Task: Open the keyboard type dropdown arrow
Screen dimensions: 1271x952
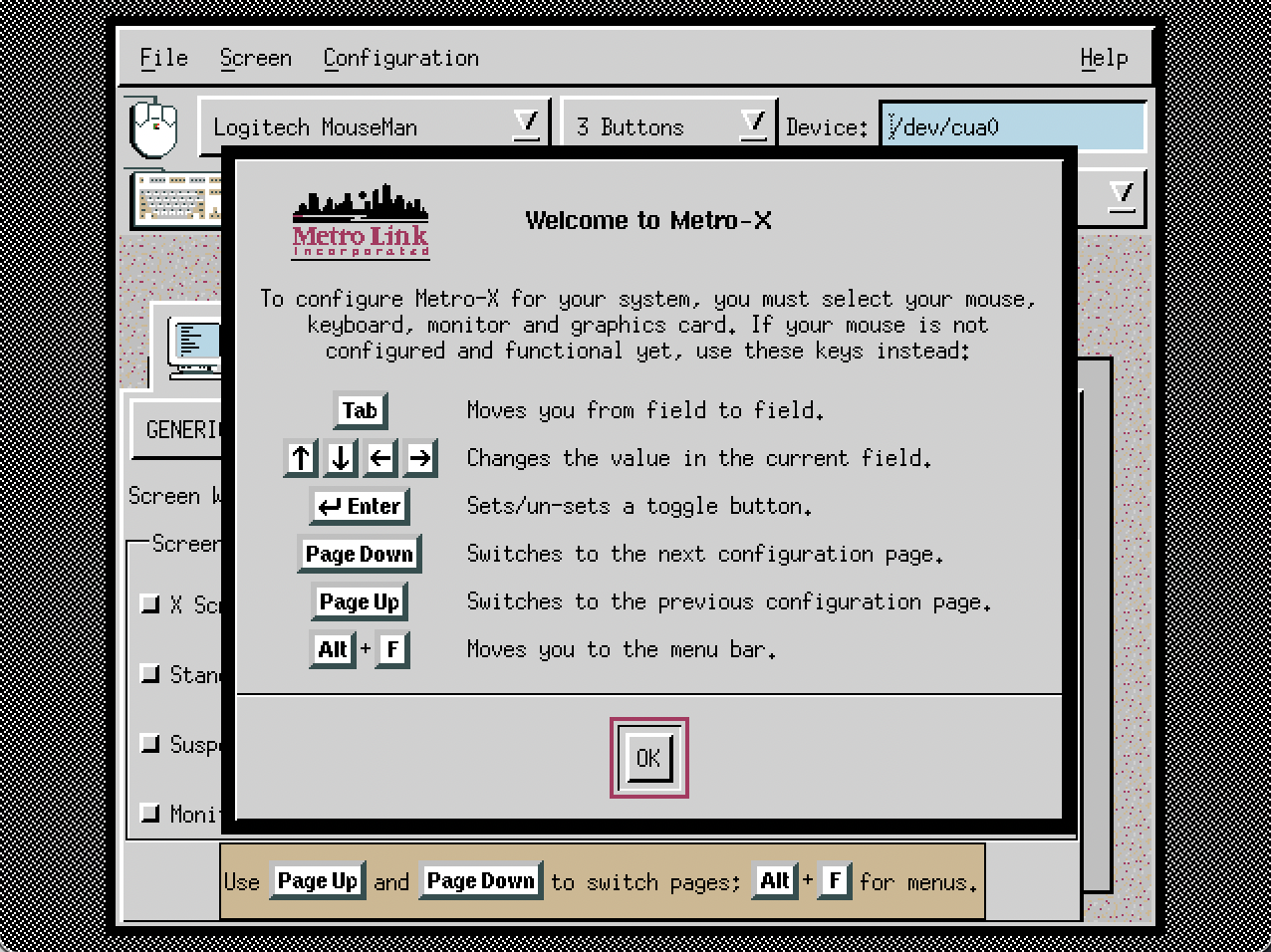Action: pos(1123,194)
